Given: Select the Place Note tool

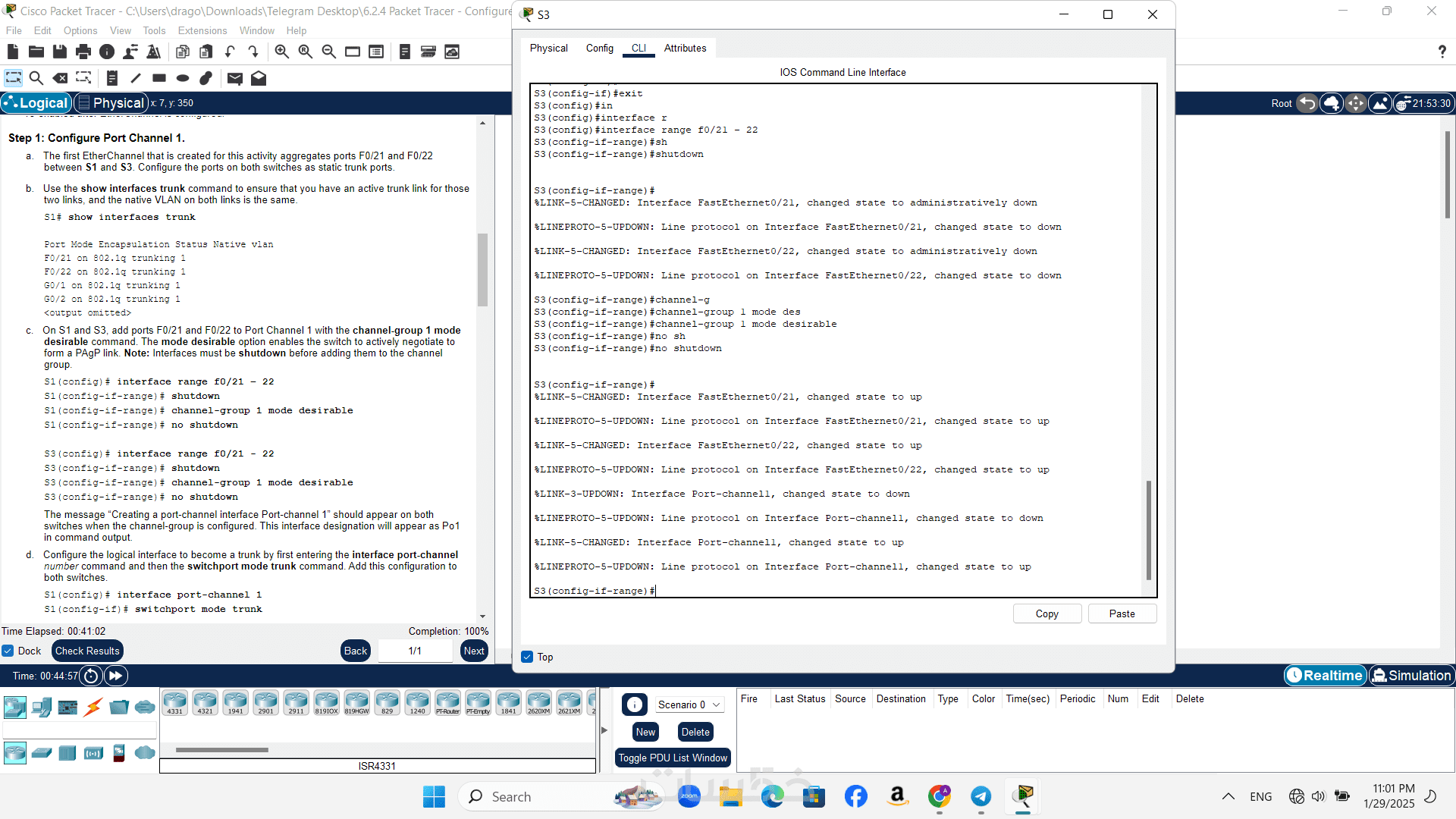Looking at the screenshot, I should click(x=111, y=78).
